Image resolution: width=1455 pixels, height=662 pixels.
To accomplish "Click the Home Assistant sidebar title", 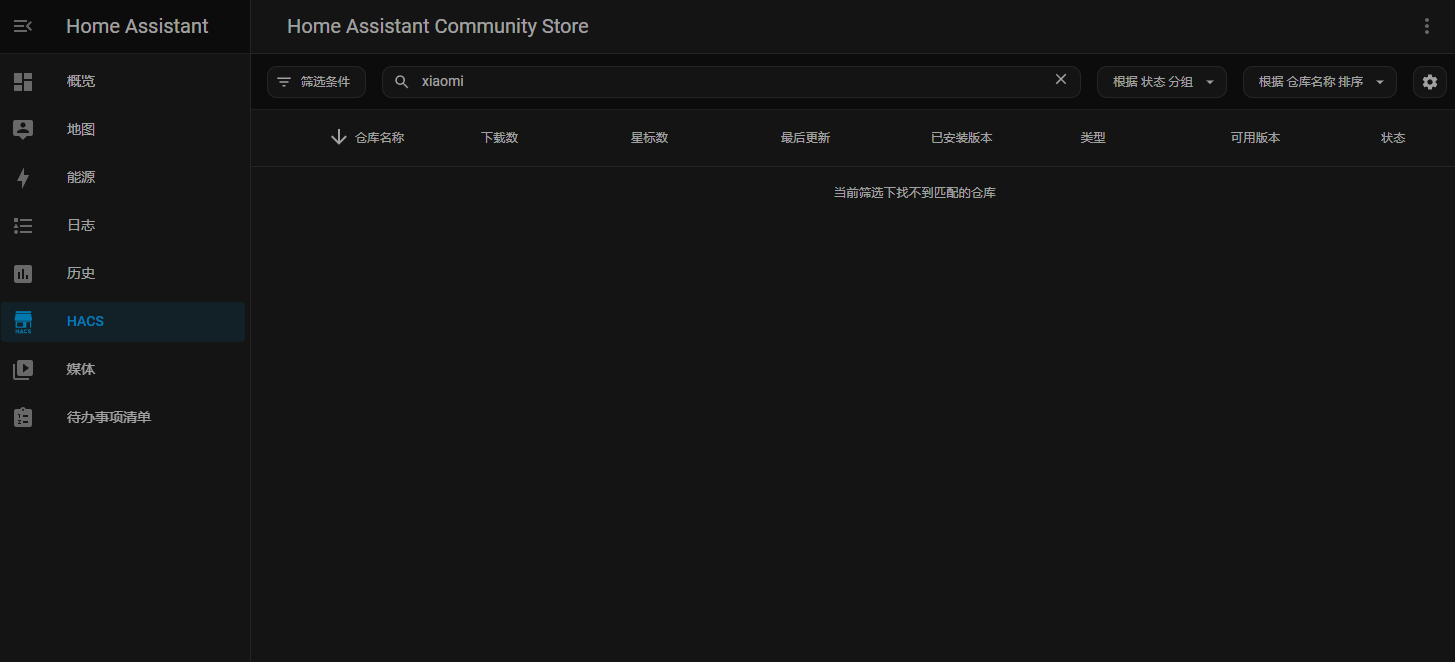I will (138, 27).
